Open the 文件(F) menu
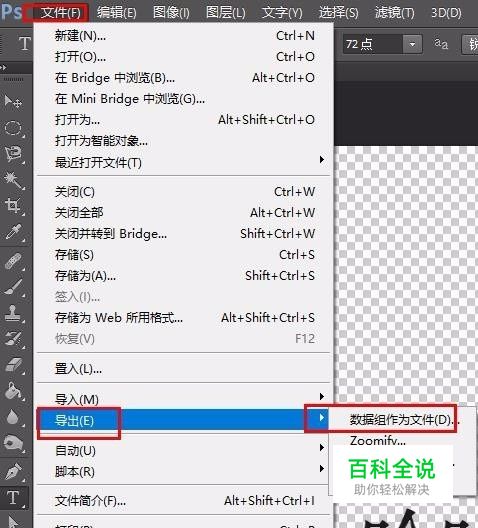This screenshot has height=528, width=478. coord(61,13)
